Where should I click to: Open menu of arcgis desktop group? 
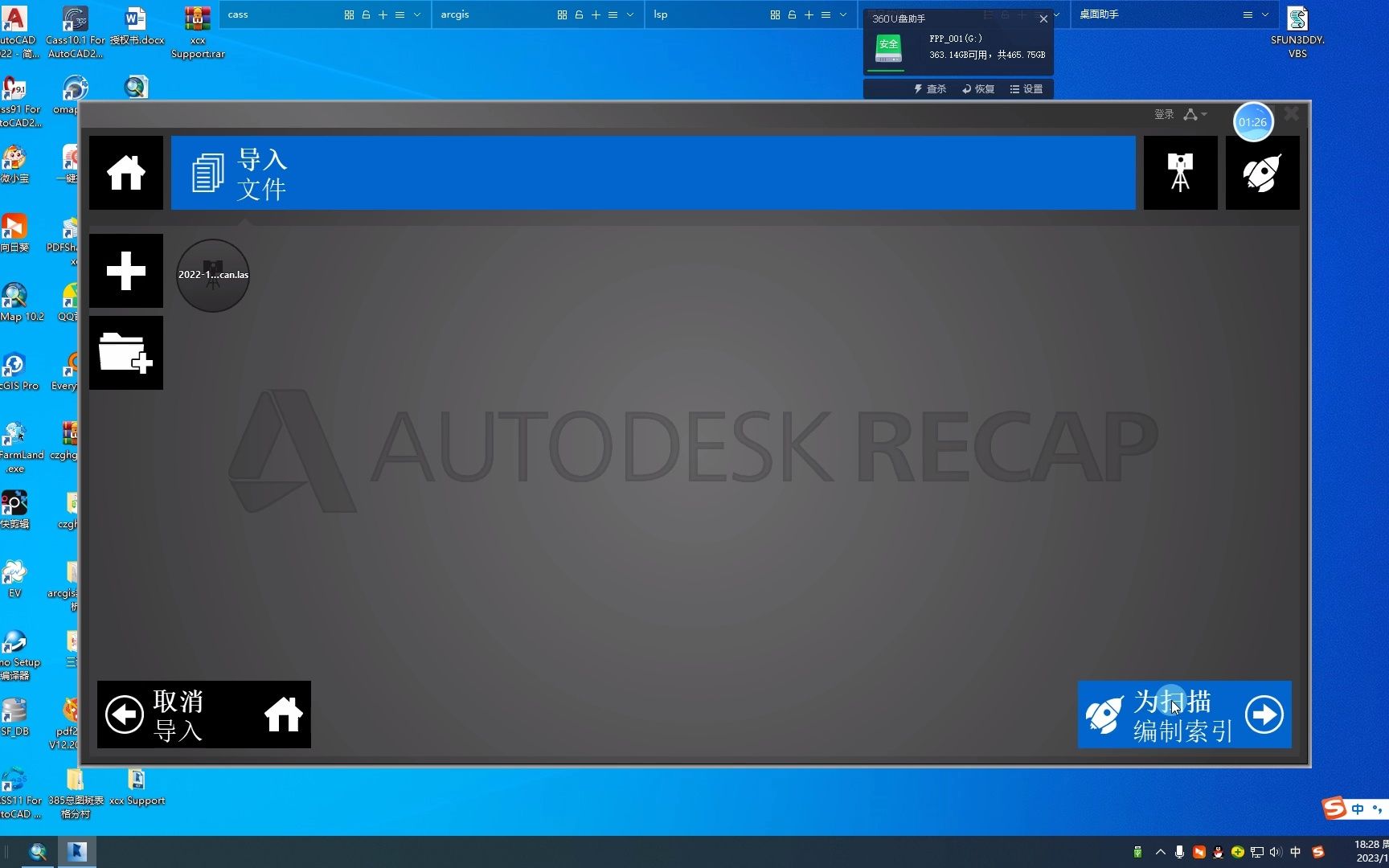pos(613,14)
